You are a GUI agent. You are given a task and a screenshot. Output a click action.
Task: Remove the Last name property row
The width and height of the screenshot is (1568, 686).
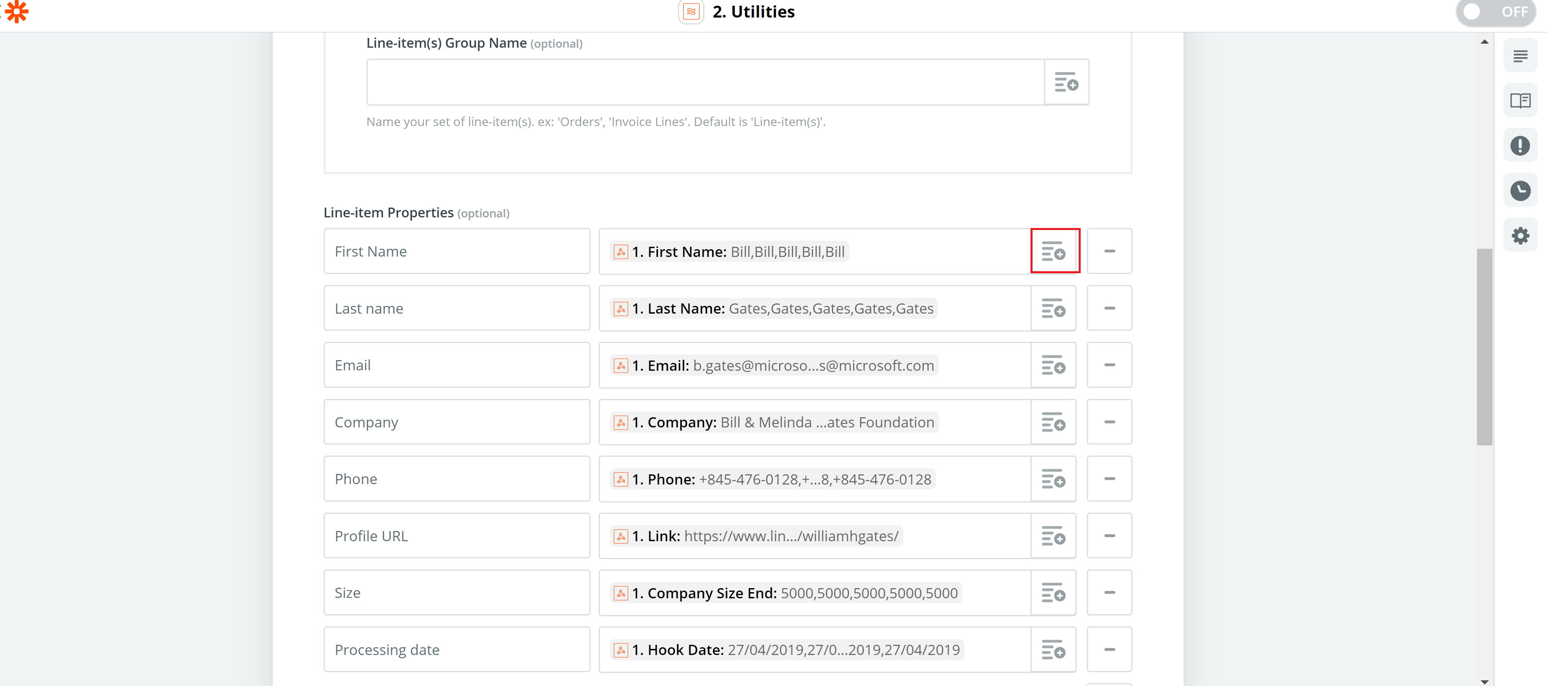coord(1109,308)
